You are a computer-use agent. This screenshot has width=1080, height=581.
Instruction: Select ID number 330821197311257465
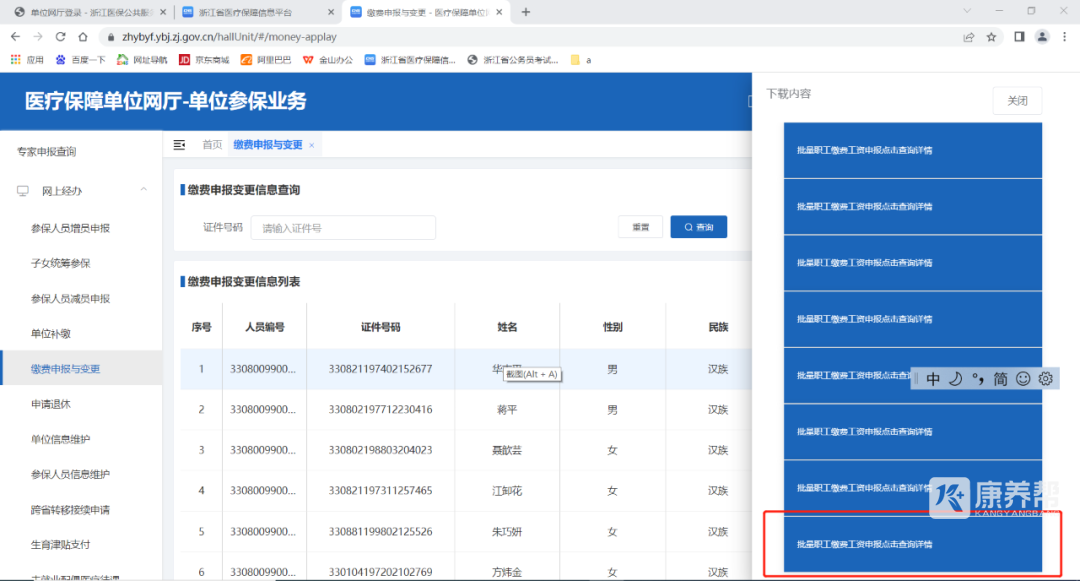pyautogui.click(x=380, y=491)
